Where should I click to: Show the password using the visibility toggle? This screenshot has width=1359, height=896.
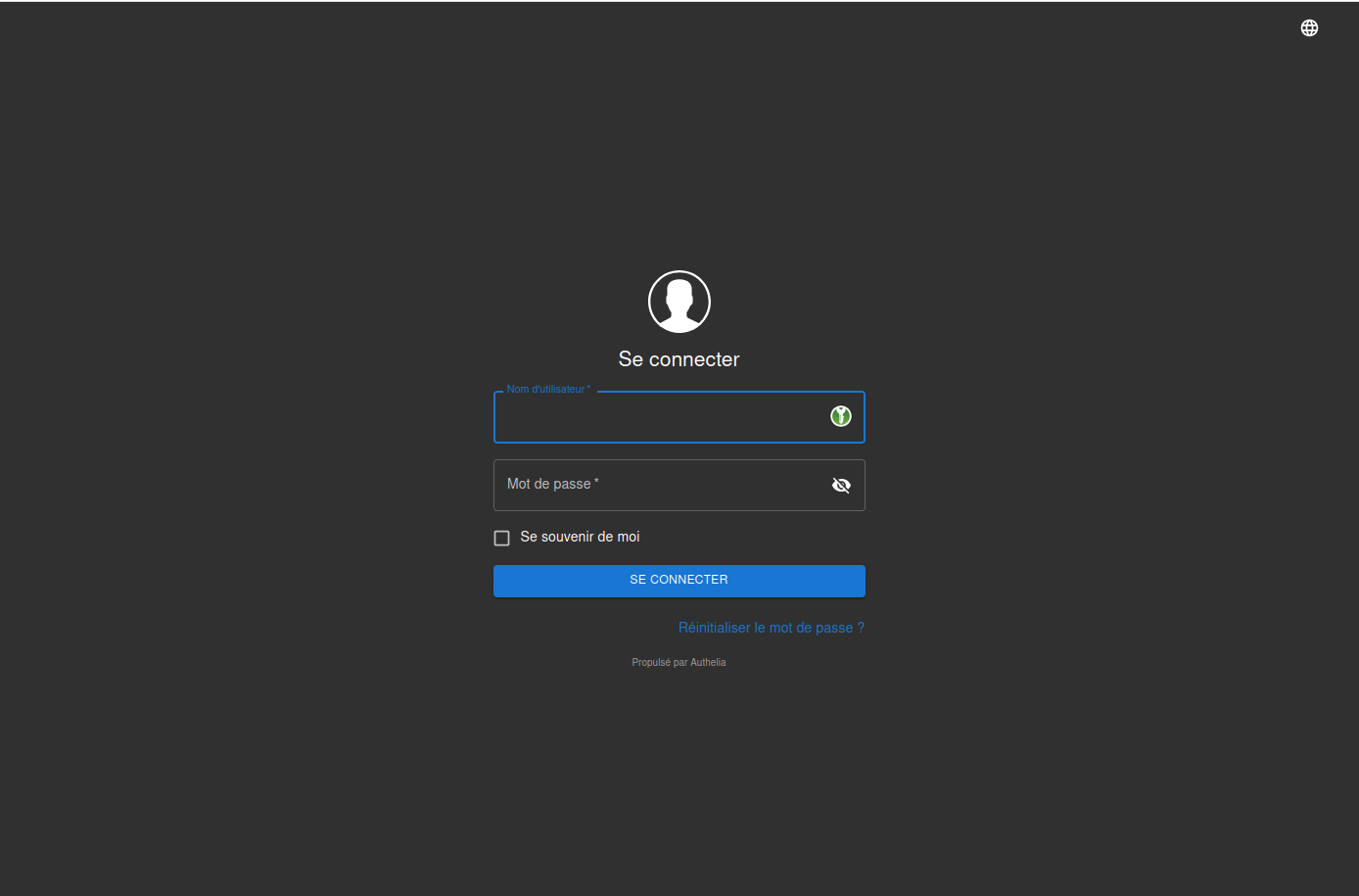(841, 486)
